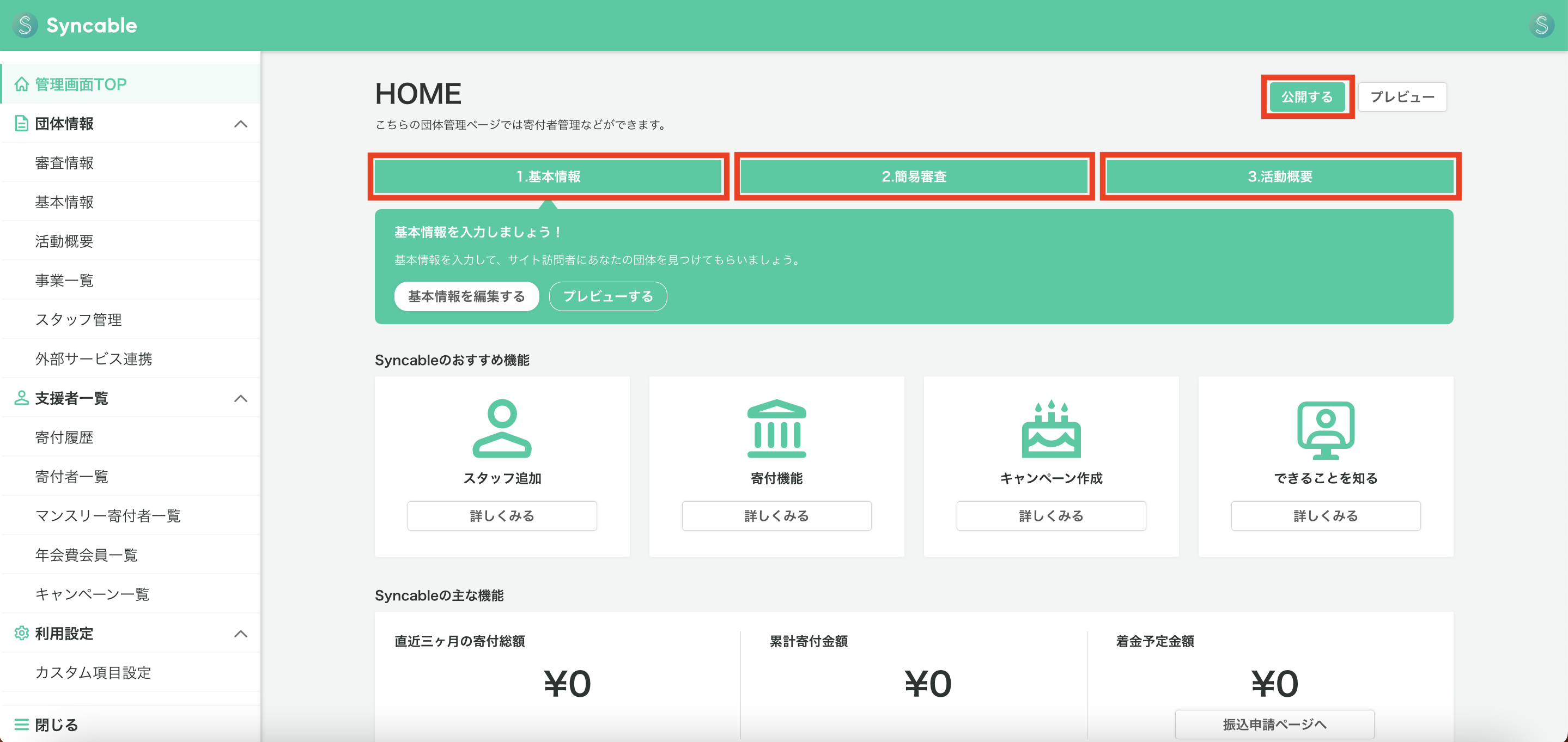Click 詳しくみる under 寄付機能

[x=777, y=516]
